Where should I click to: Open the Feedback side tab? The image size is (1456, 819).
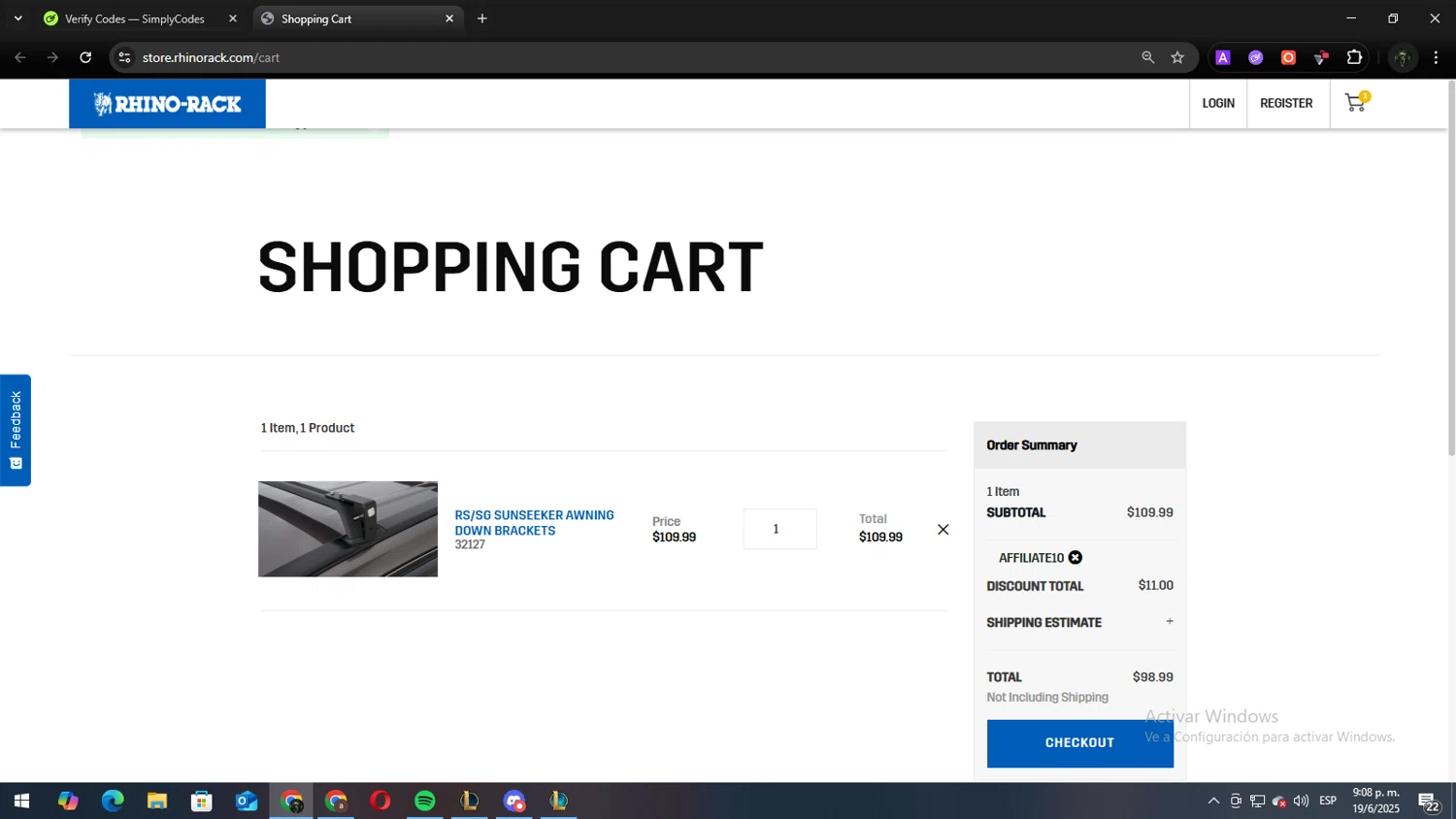coord(16,430)
